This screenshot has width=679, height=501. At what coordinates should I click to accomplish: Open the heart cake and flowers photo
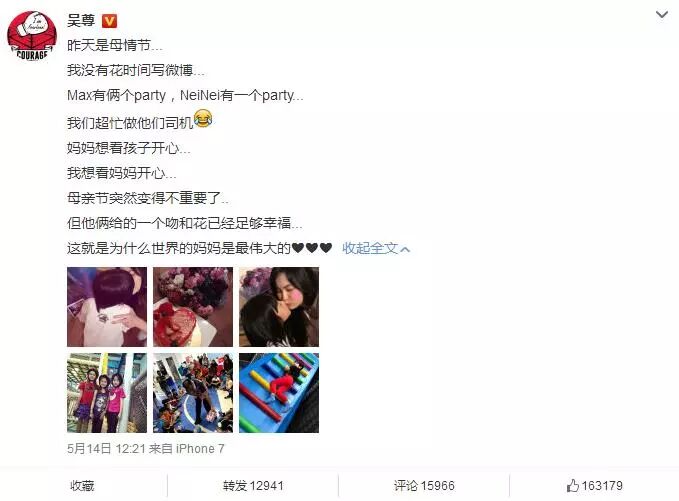[193, 307]
